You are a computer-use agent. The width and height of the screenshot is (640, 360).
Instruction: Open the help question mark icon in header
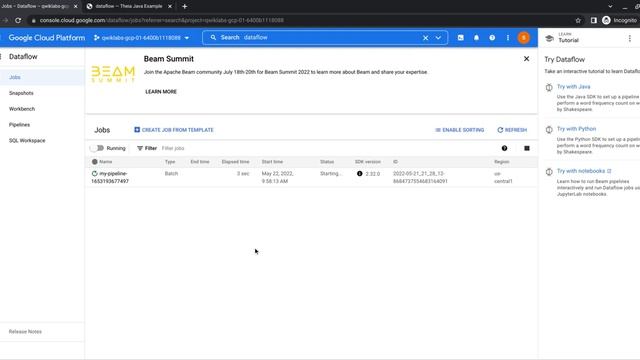[492, 38]
